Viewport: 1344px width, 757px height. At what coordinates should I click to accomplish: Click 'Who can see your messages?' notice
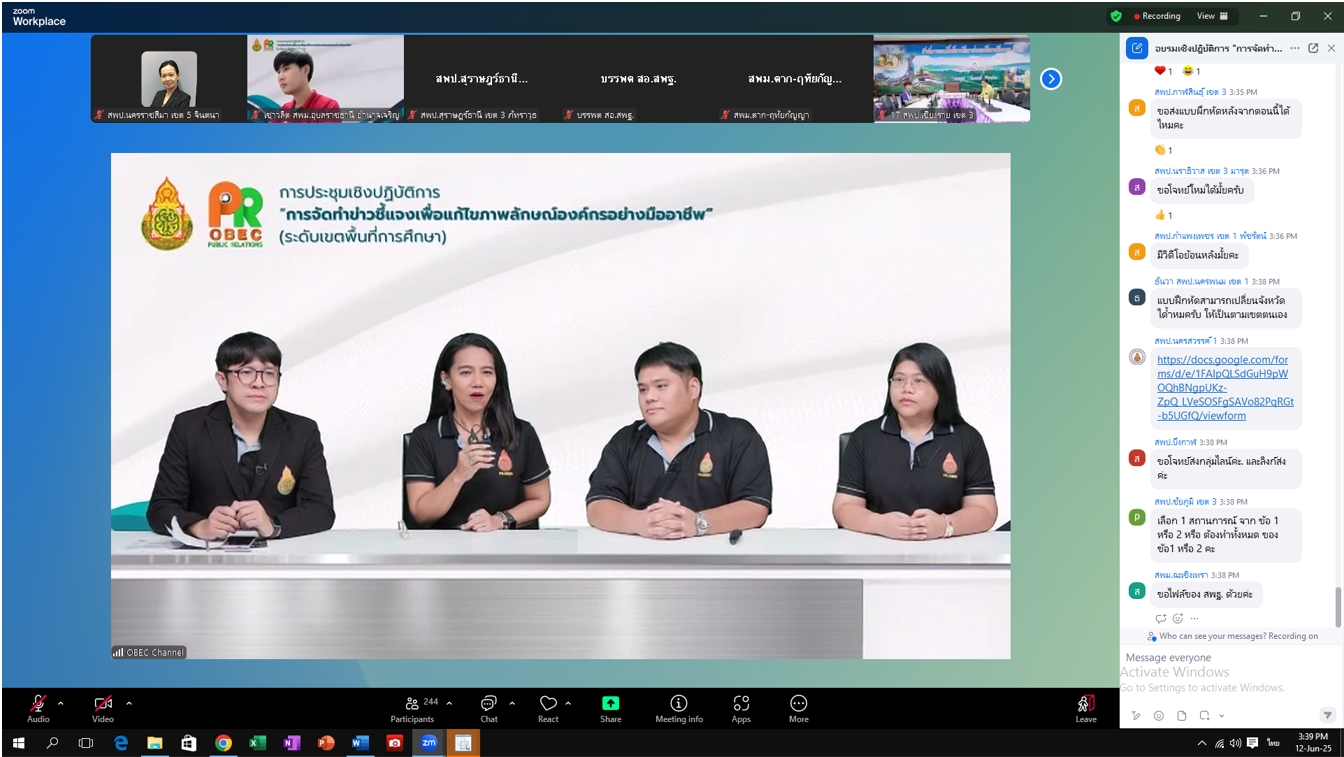click(x=1232, y=636)
